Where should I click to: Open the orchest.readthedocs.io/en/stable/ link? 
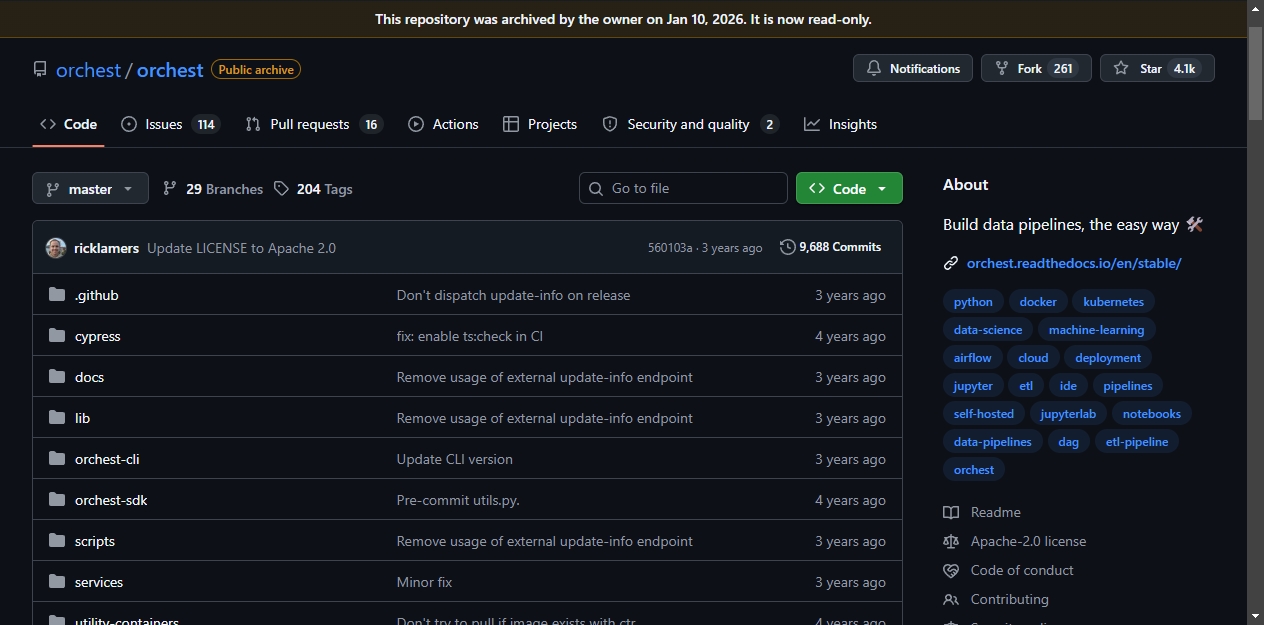tap(1074, 263)
